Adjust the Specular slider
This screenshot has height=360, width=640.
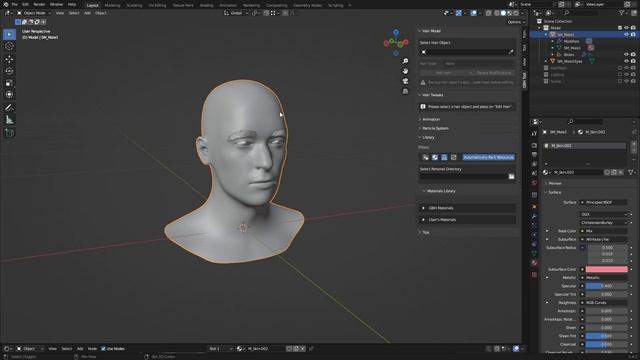[607, 286]
